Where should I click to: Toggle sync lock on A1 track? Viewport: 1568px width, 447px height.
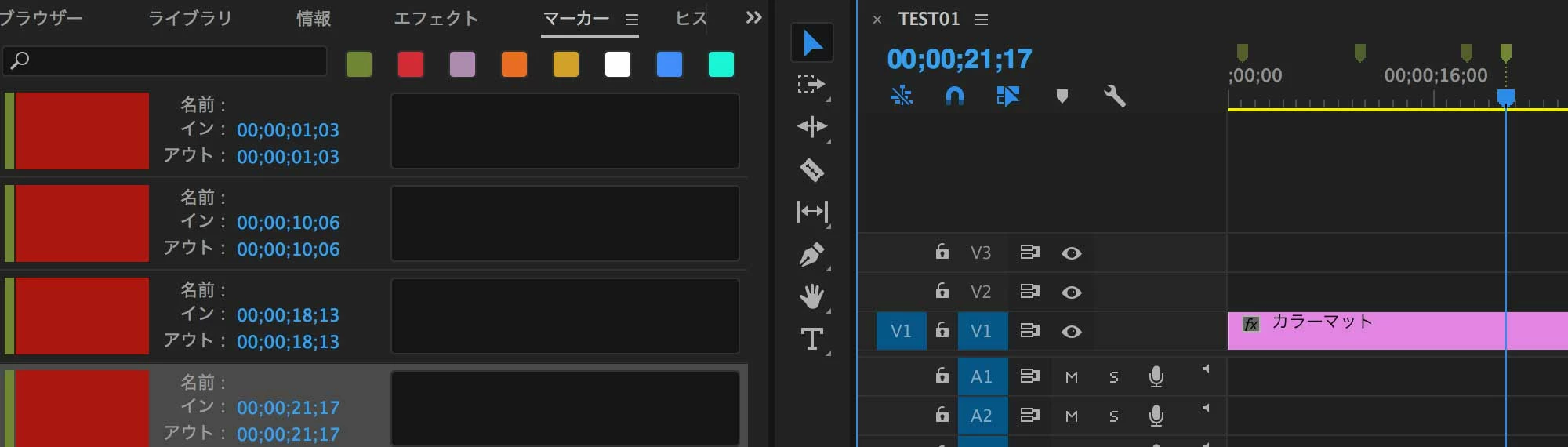[x=1029, y=376]
